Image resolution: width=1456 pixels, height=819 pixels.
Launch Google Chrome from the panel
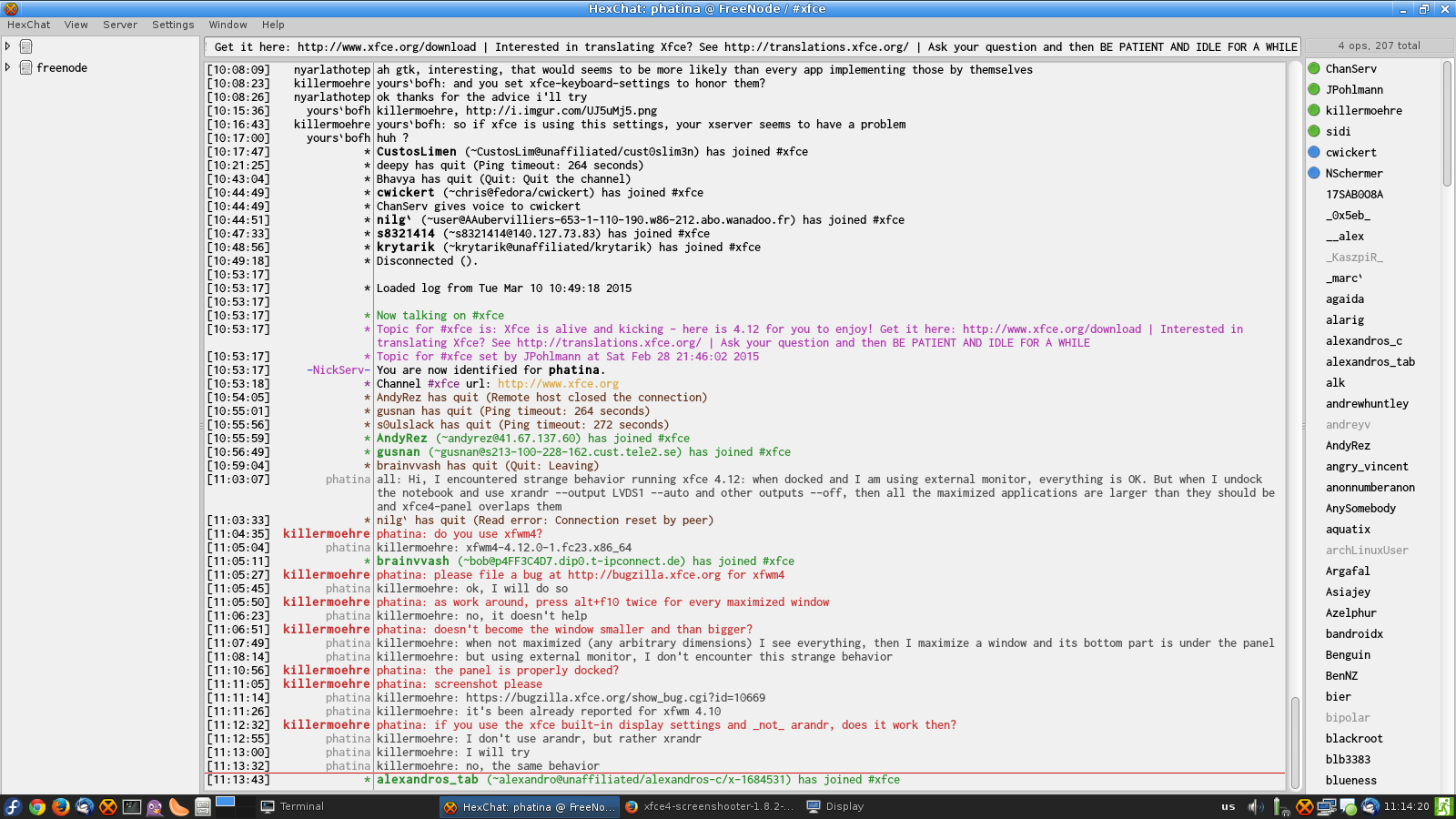click(37, 806)
